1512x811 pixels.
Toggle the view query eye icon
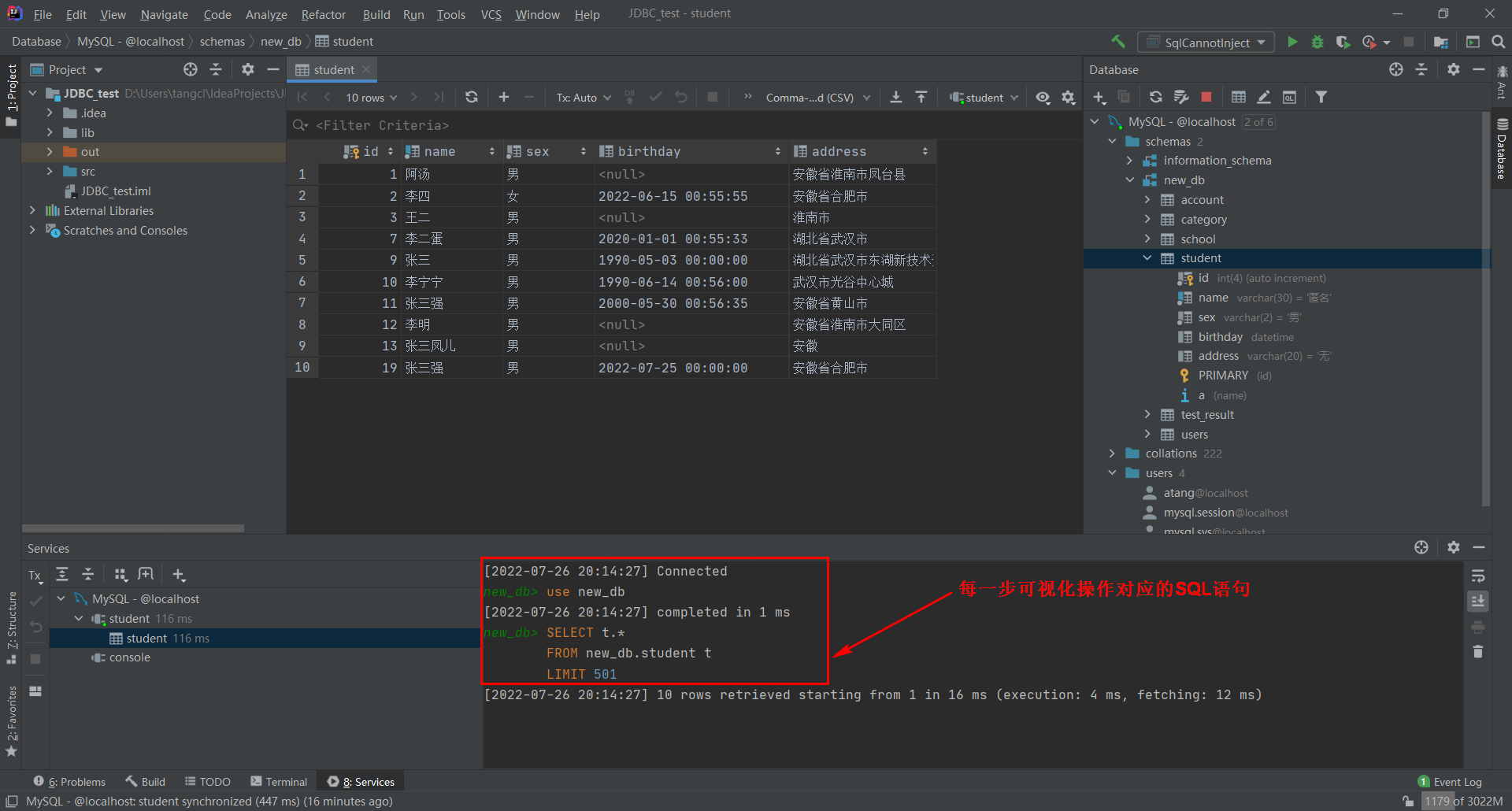[1043, 97]
